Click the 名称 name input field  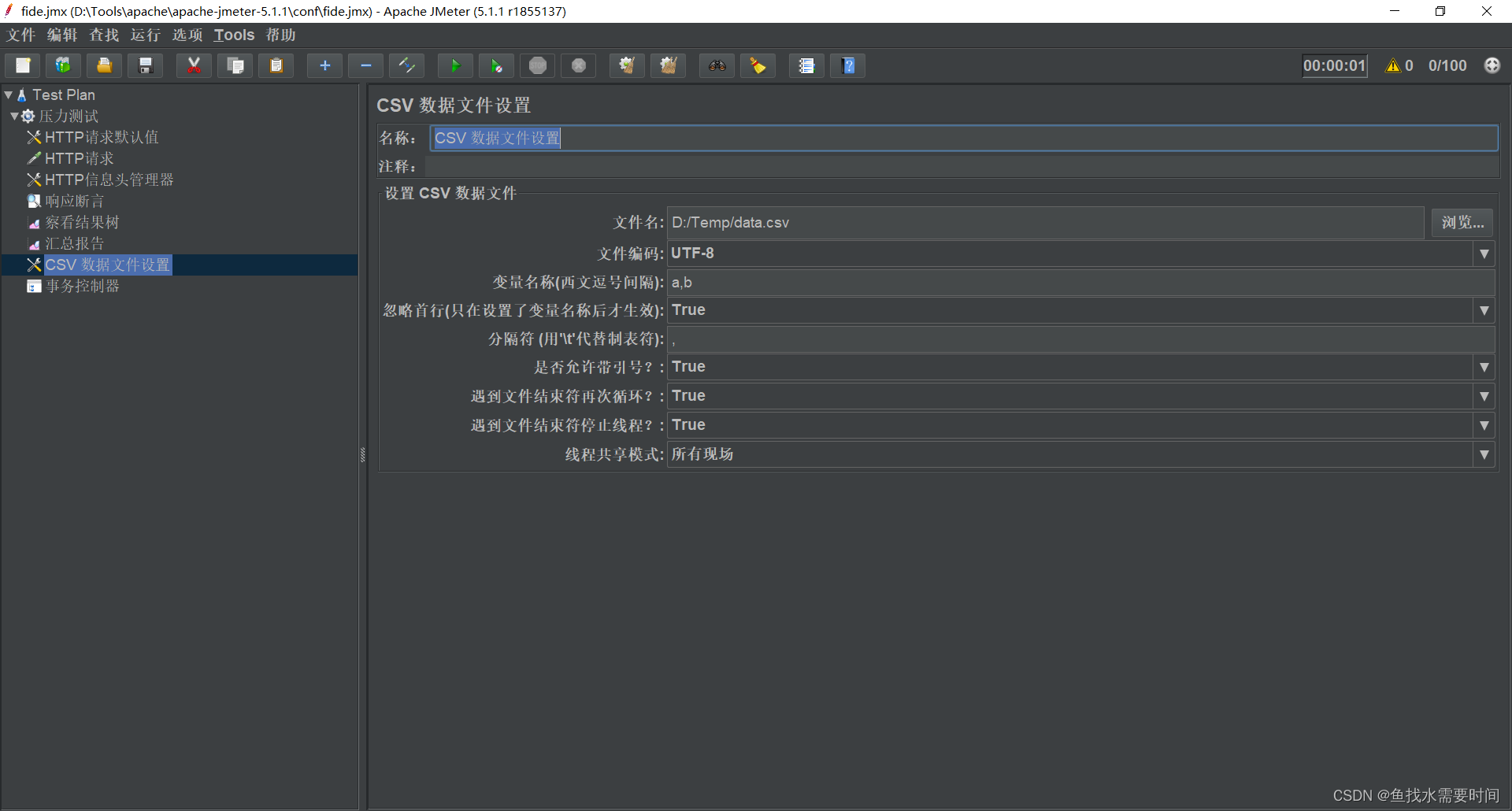point(964,138)
